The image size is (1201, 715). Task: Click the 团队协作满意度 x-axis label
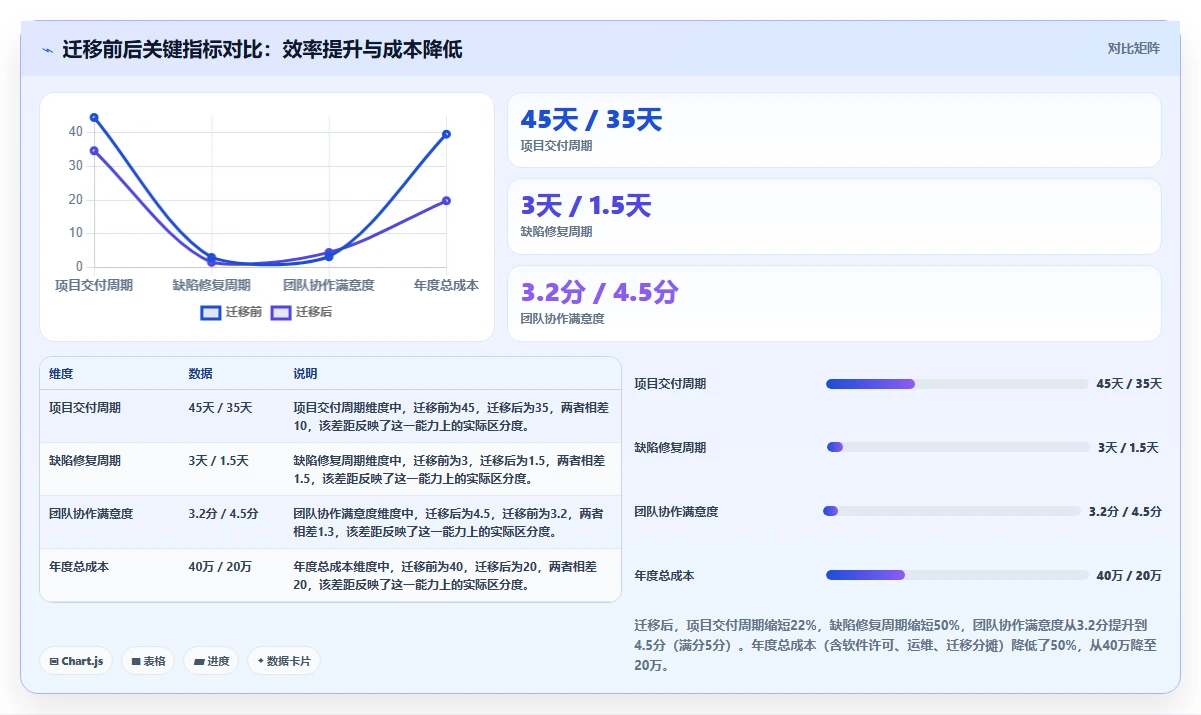329,285
